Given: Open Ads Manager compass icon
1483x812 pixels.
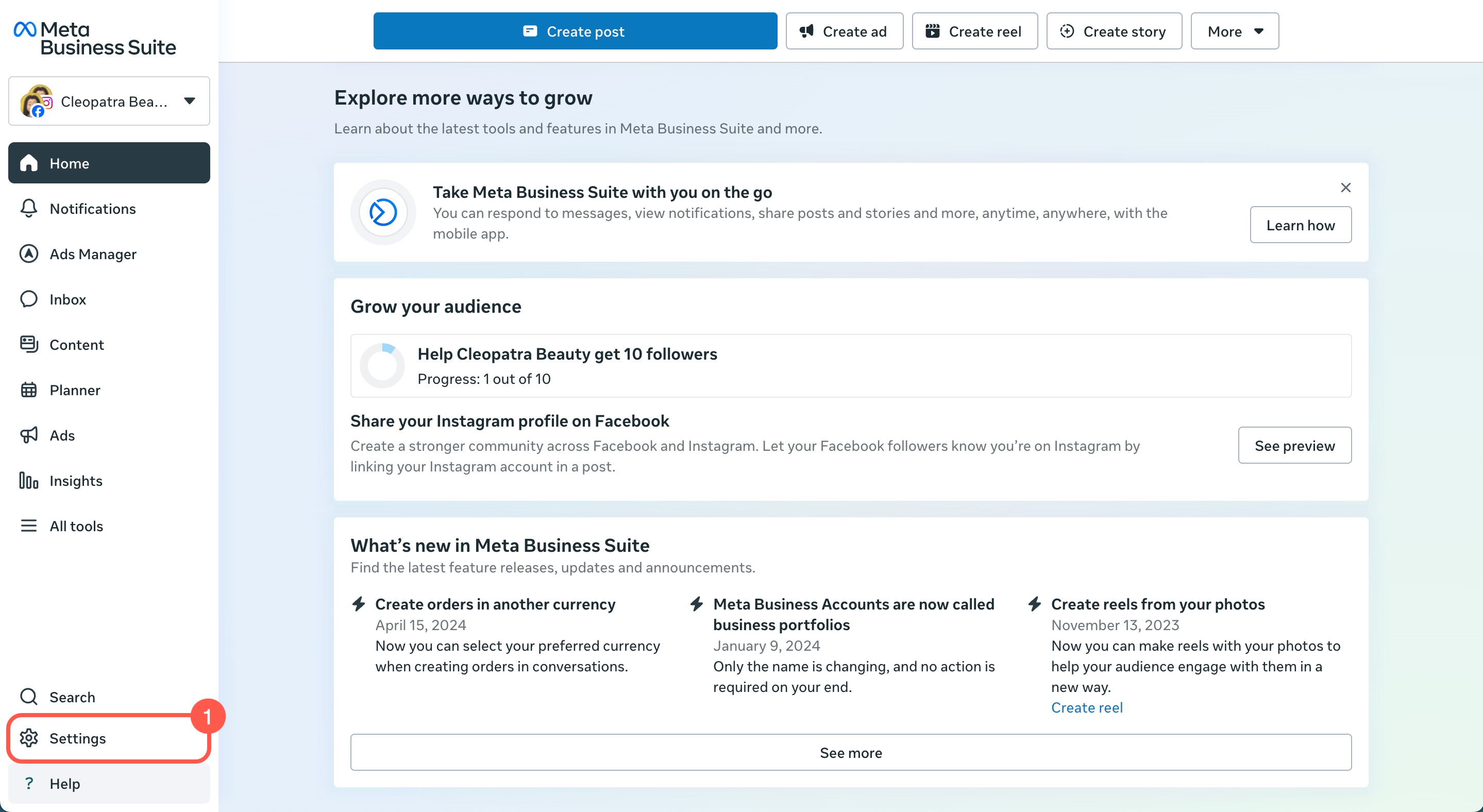Looking at the screenshot, I should click(x=28, y=254).
